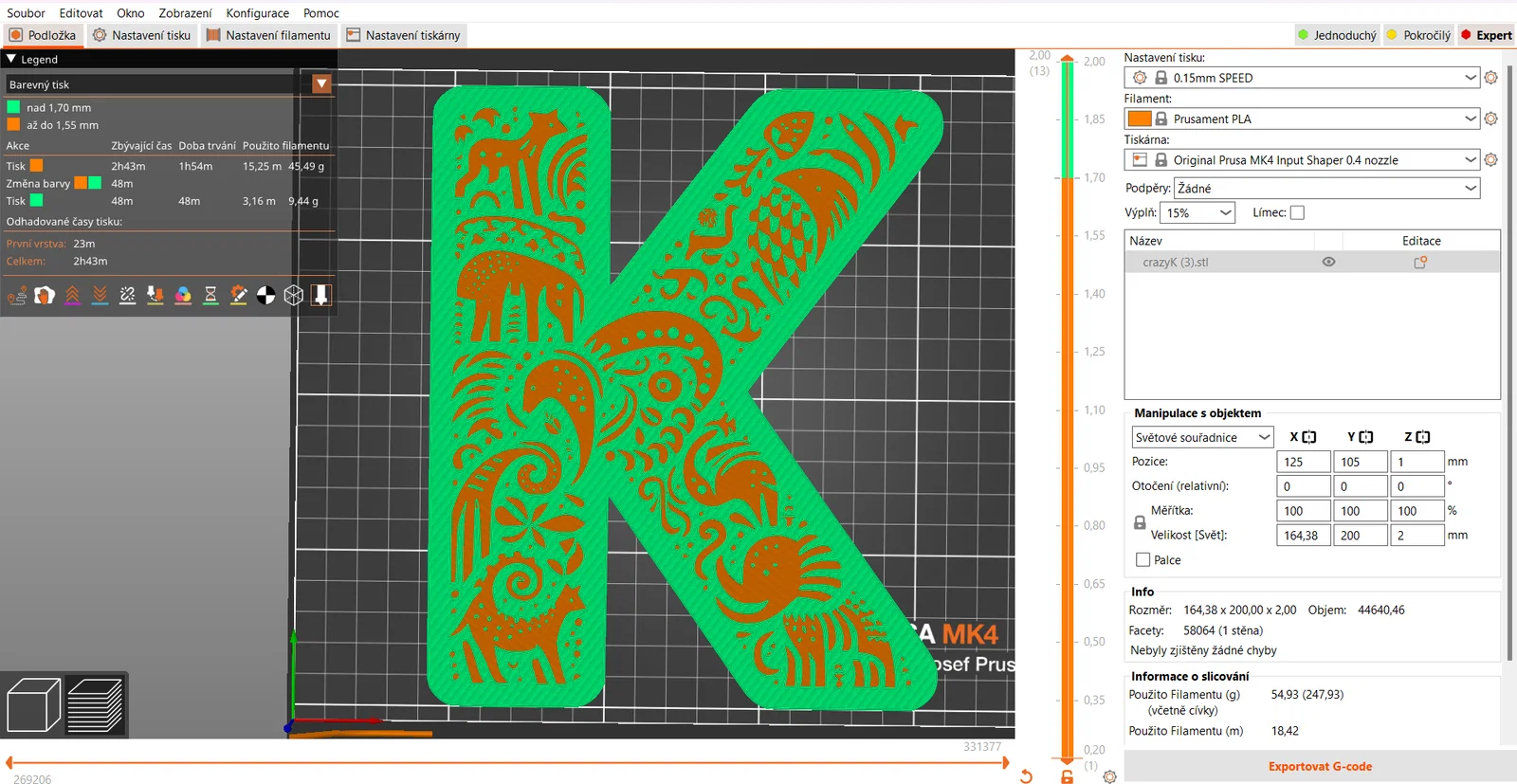The width and height of the screenshot is (1517, 784).
Task: Enable the Límec (brim) checkbox
Action: pos(1297,212)
